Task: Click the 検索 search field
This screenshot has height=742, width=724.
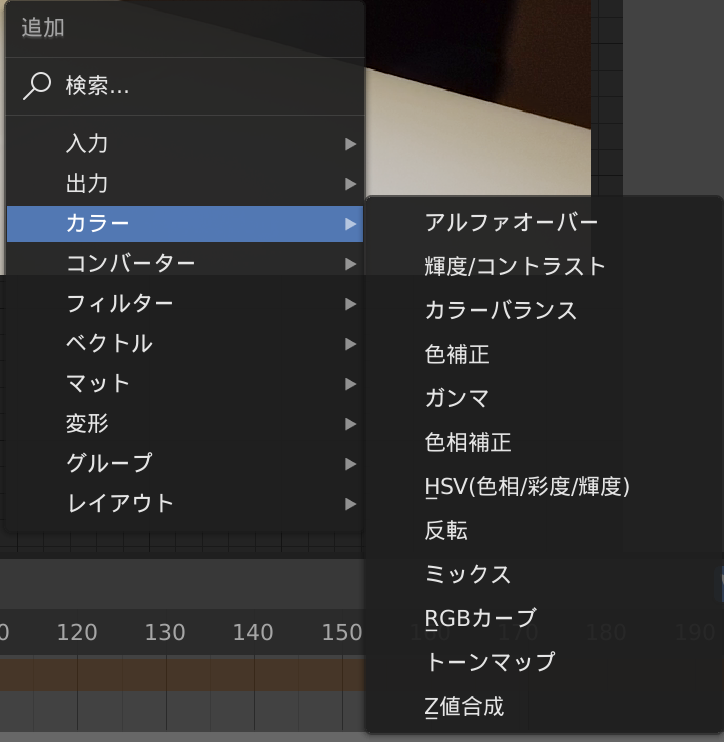Action: [x=185, y=86]
